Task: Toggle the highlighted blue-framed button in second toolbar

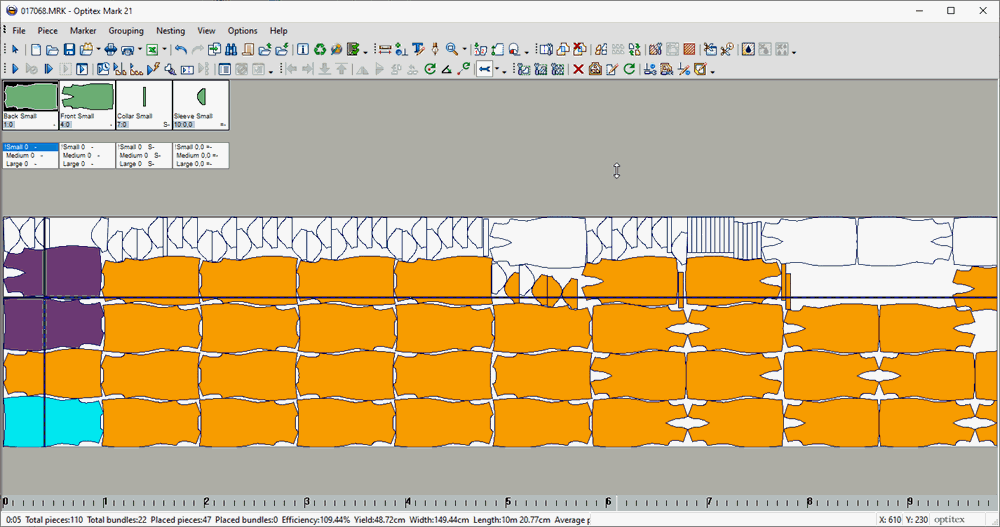Action: pyautogui.click(x=484, y=69)
